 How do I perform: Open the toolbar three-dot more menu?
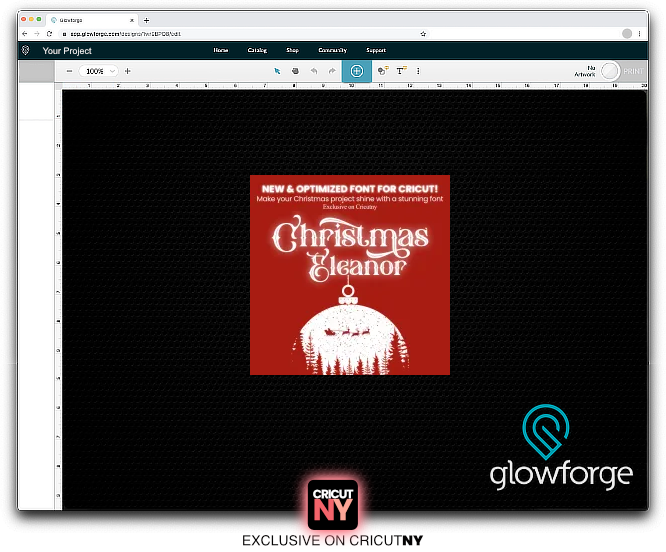pyautogui.click(x=417, y=71)
